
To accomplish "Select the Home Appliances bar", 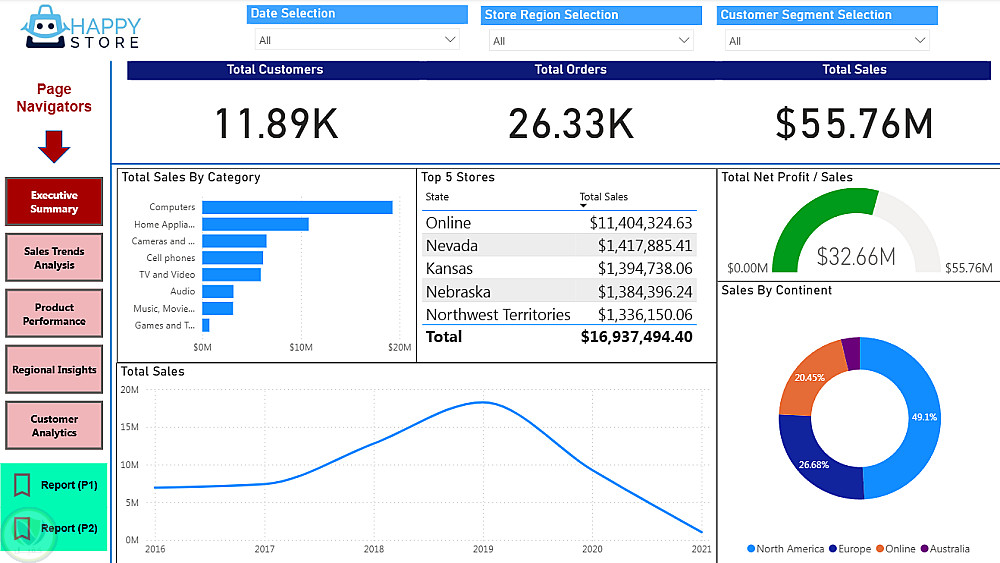I will 255,224.
